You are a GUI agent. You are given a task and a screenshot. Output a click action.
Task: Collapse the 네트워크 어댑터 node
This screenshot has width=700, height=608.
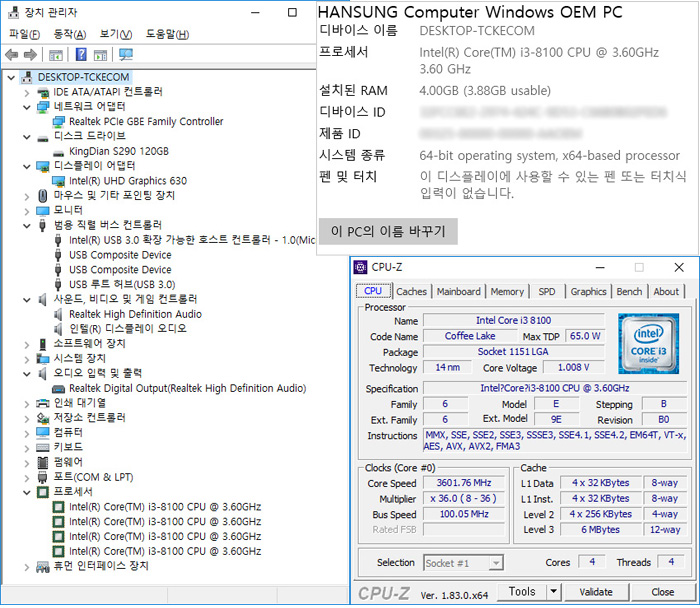point(27,108)
